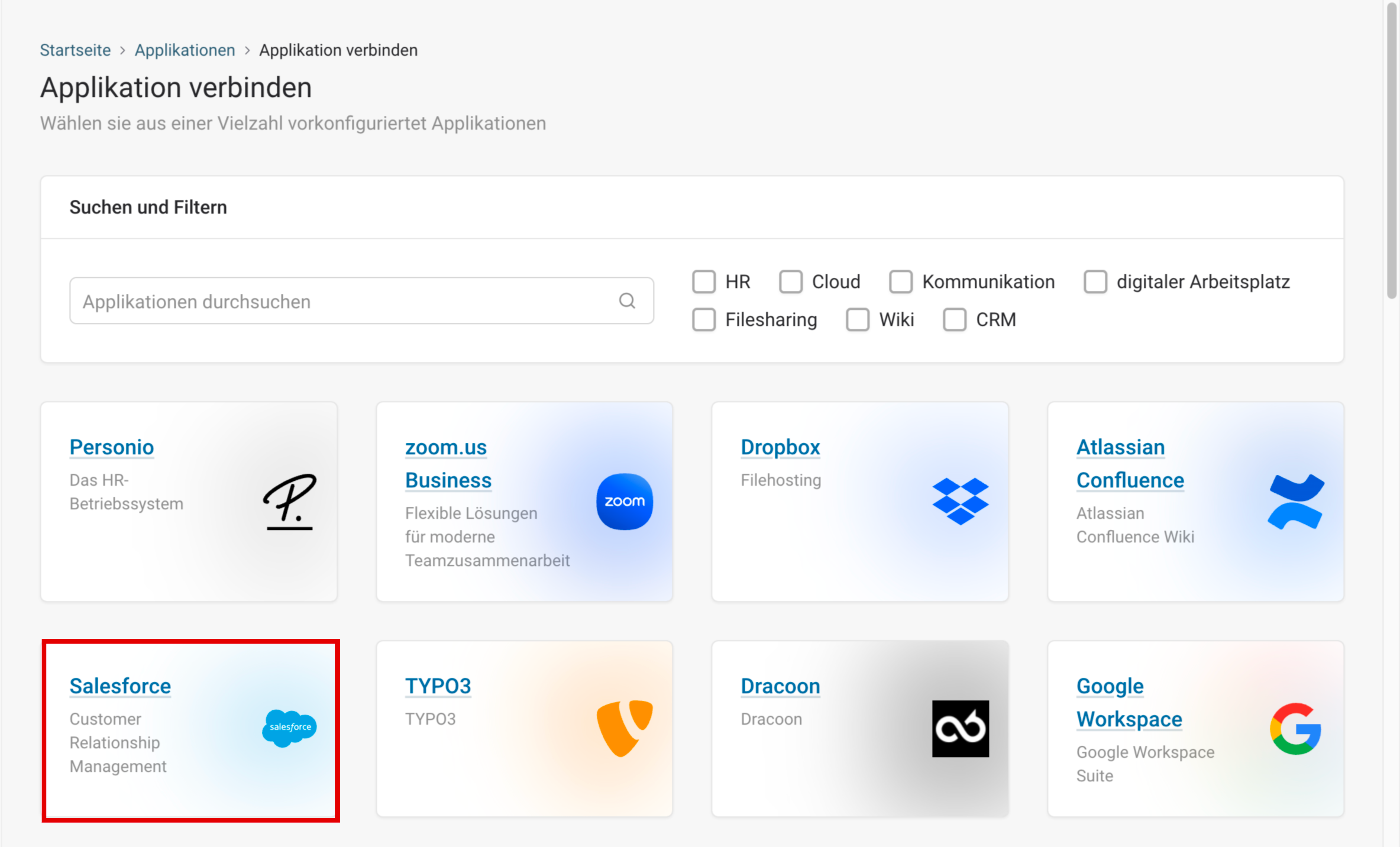
Task: Open Applikationen breadcrumb link
Action: (x=185, y=50)
